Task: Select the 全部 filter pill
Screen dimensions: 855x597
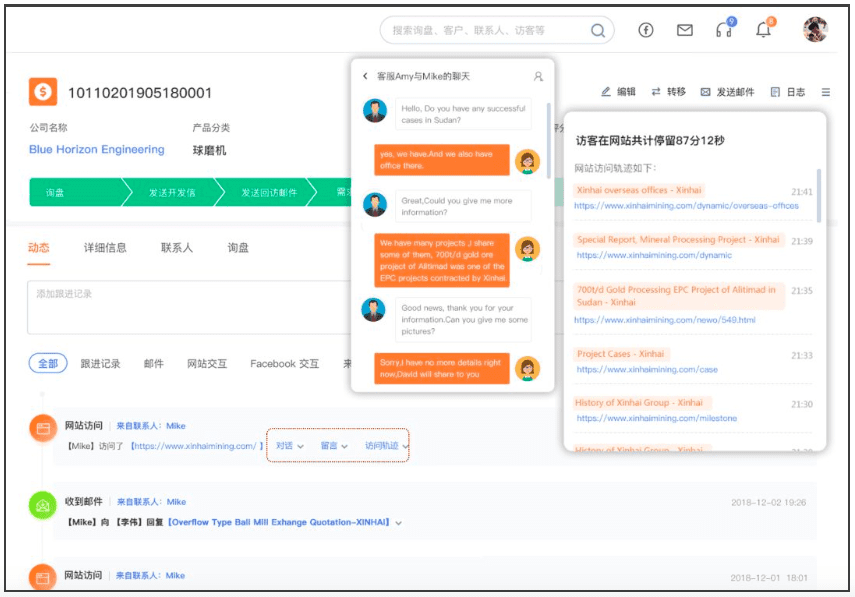Action: coord(48,364)
